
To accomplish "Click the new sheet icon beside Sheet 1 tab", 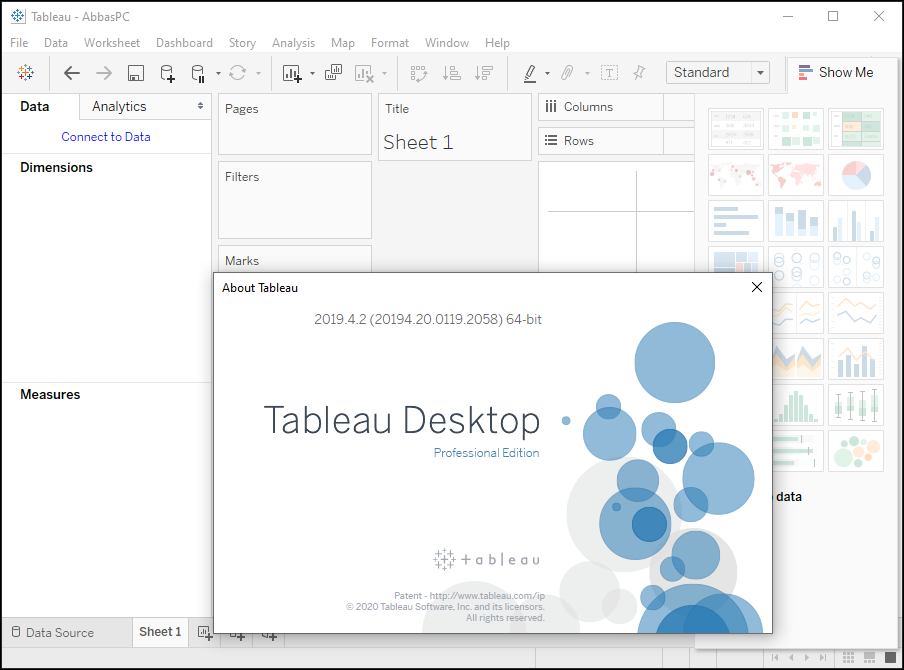I will click(x=205, y=633).
